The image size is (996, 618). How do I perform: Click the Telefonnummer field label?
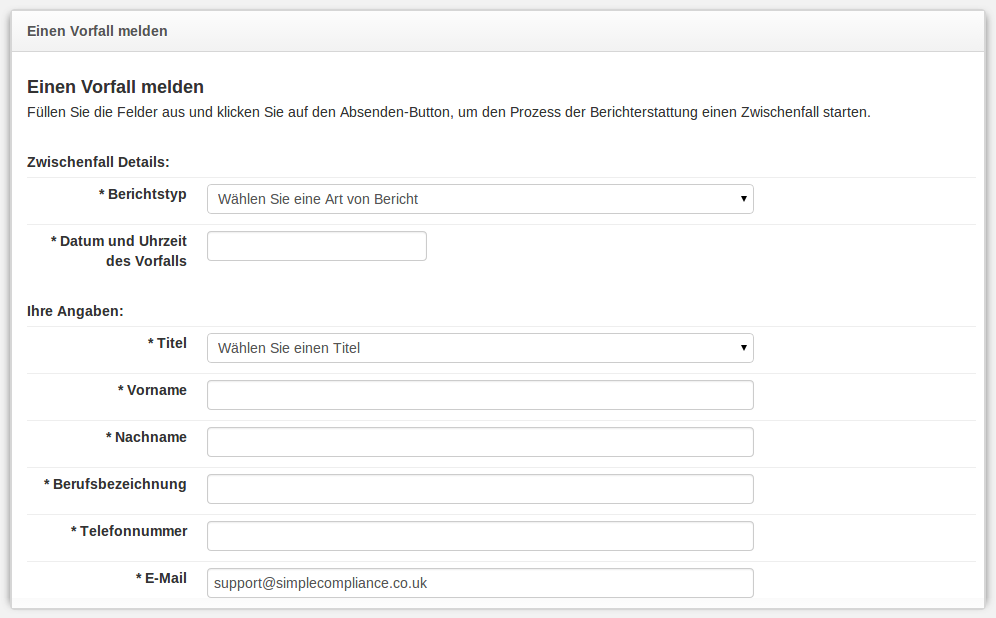pos(129,531)
